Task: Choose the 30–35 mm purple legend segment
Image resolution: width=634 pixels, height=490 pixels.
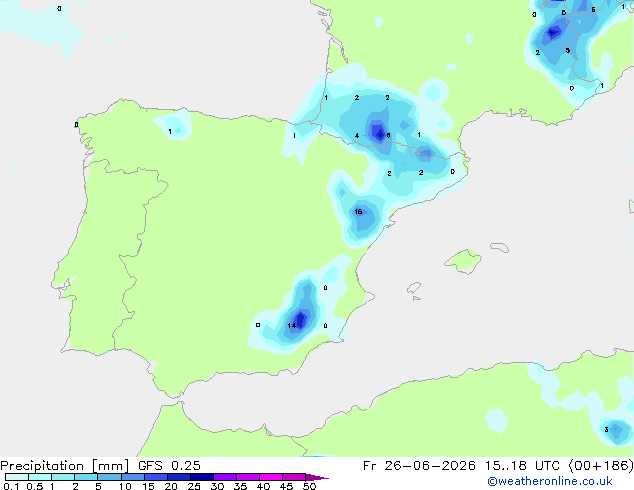Action: tap(225, 477)
